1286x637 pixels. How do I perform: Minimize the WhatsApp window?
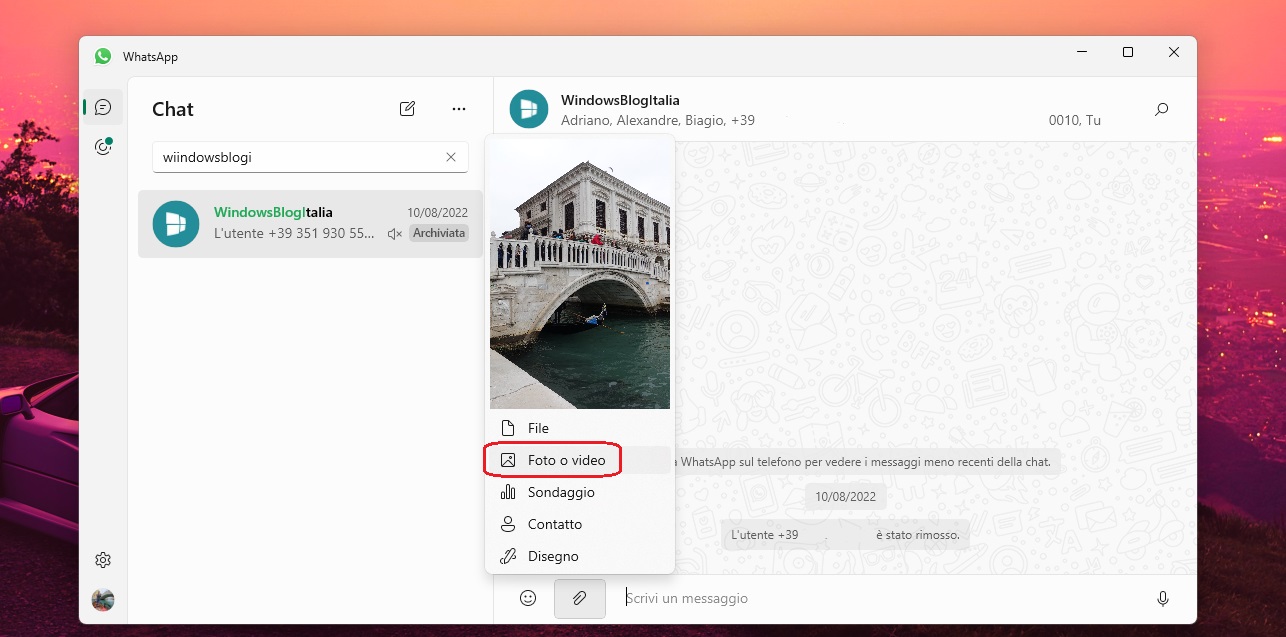pyautogui.click(x=1082, y=52)
